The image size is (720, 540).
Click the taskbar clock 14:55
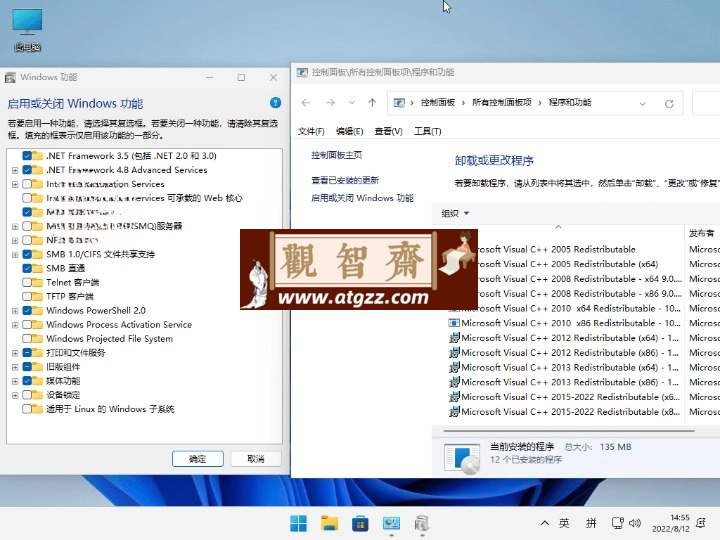[x=670, y=523]
